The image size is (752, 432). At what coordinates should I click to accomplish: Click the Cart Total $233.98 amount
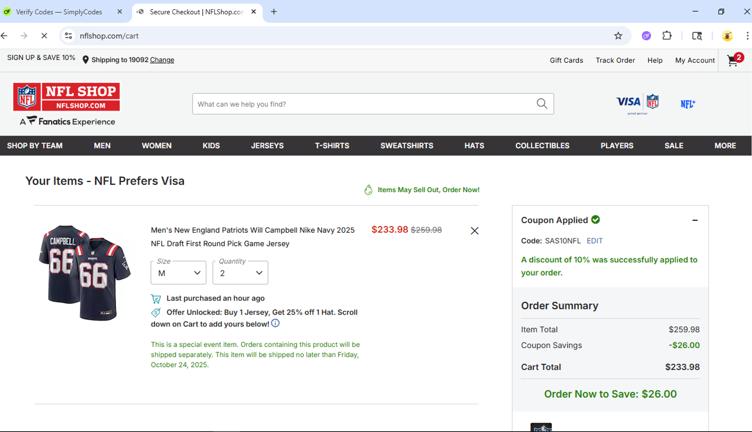682,367
